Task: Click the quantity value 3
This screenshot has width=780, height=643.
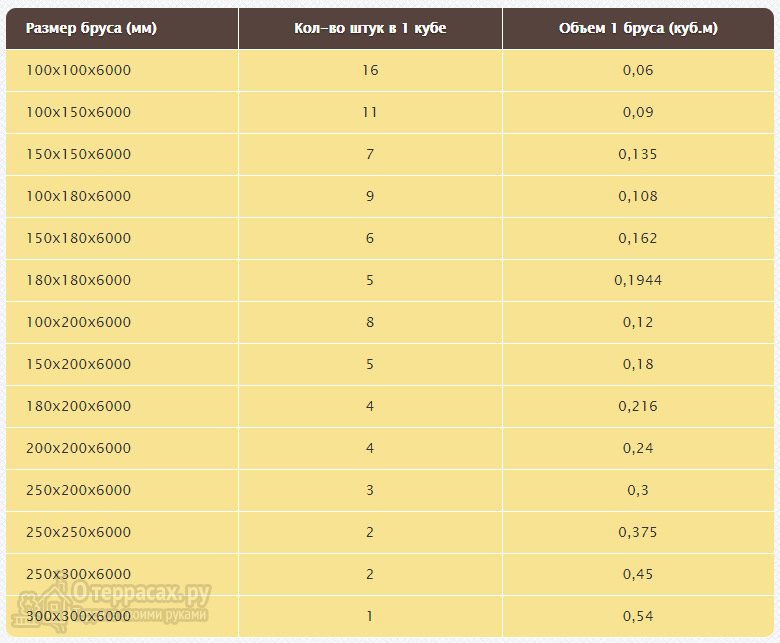Action: 370,490
